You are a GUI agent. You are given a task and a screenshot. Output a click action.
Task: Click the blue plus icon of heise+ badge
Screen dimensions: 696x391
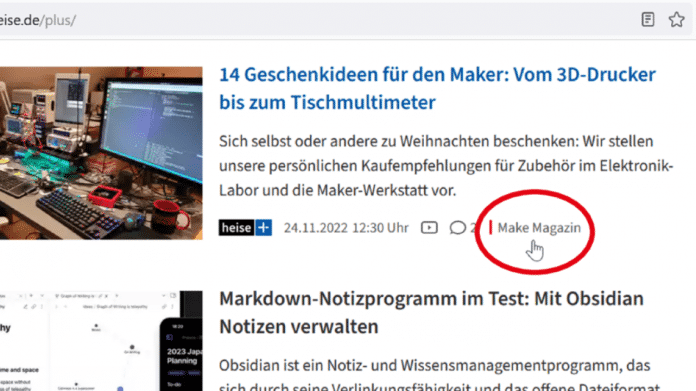click(264, 228)
